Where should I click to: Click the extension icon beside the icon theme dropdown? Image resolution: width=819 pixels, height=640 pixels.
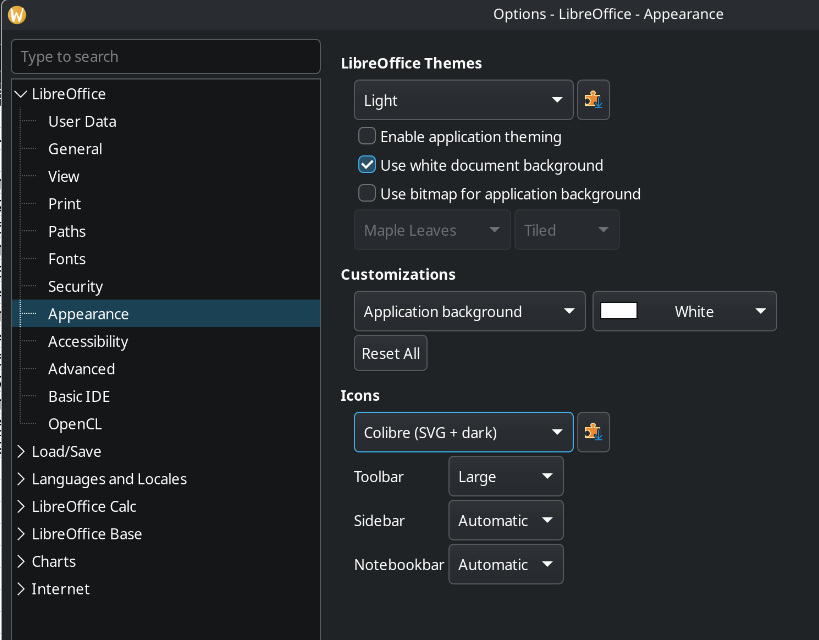click(594, 432)
